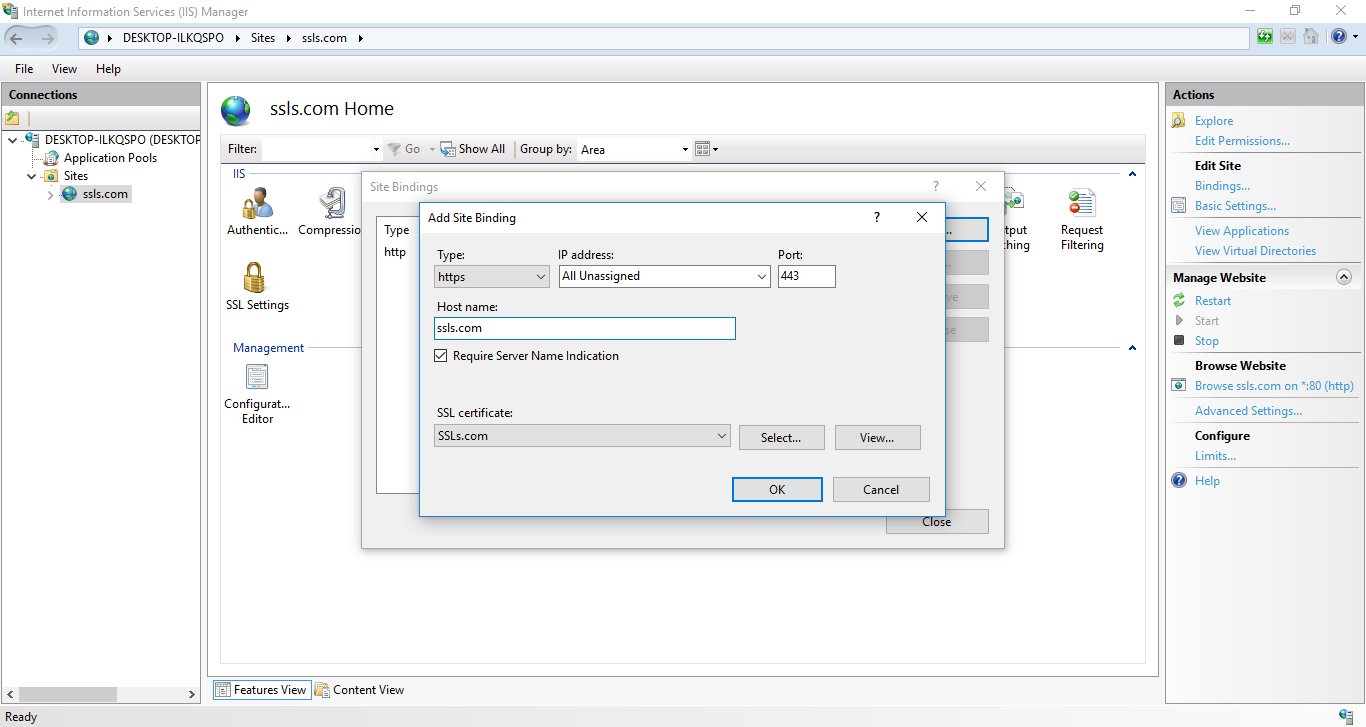Select the http row in Site Bindings

point(395,252)
